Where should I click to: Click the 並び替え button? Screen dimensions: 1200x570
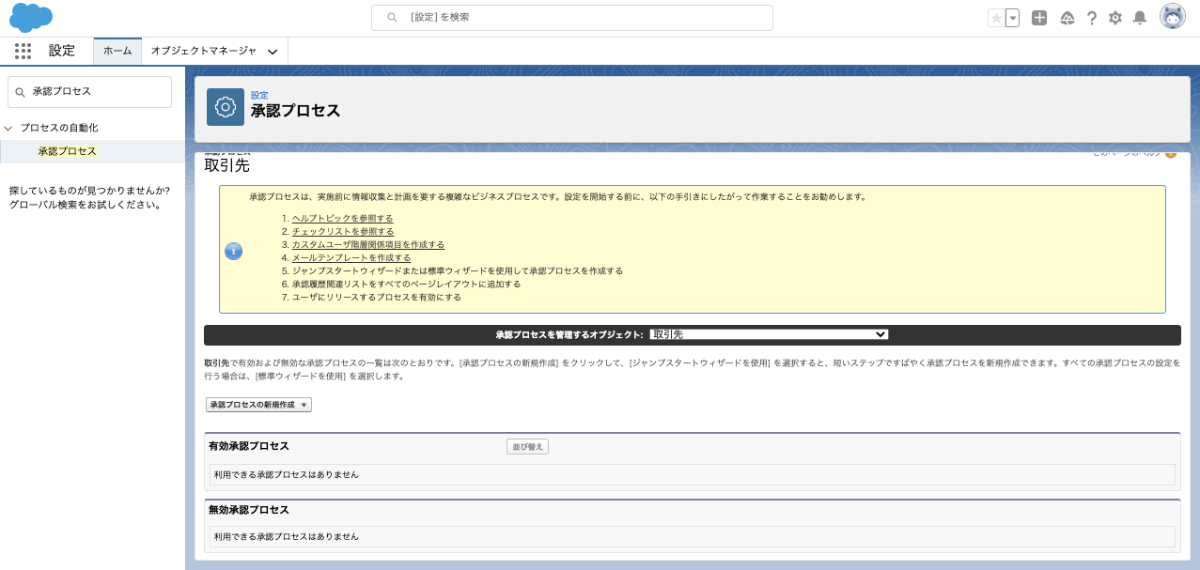[x=527, y=447]
